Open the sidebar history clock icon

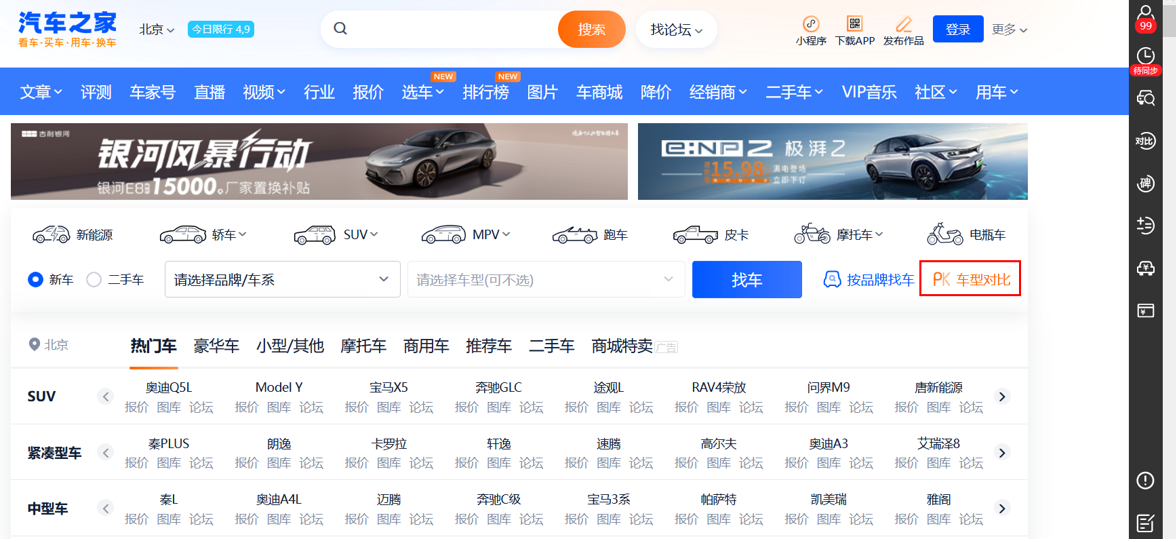[x=1145, y=55]
